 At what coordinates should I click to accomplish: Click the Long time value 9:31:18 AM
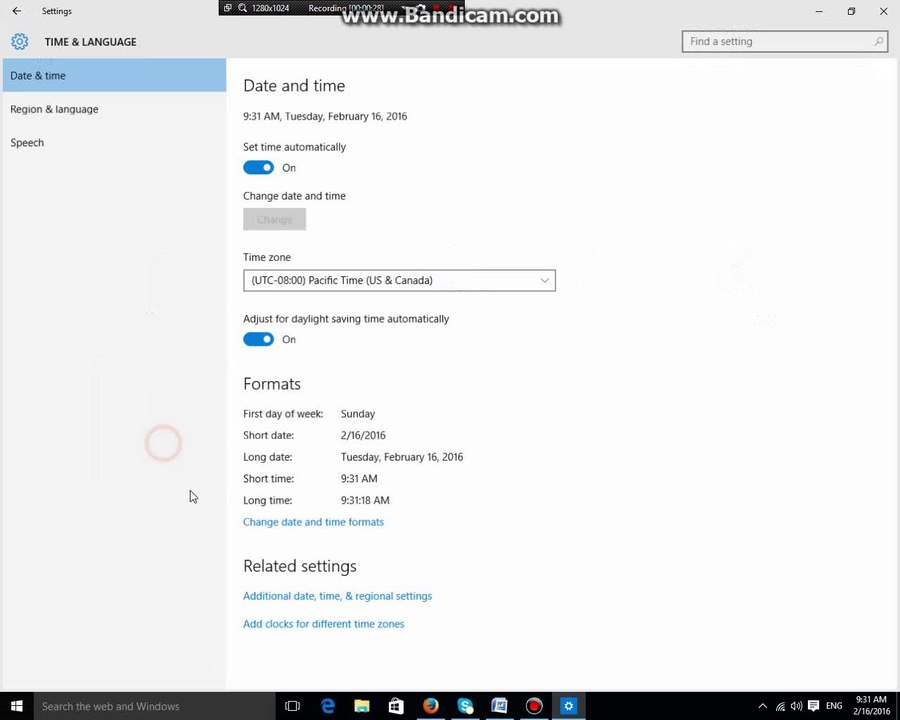(365, 500)
